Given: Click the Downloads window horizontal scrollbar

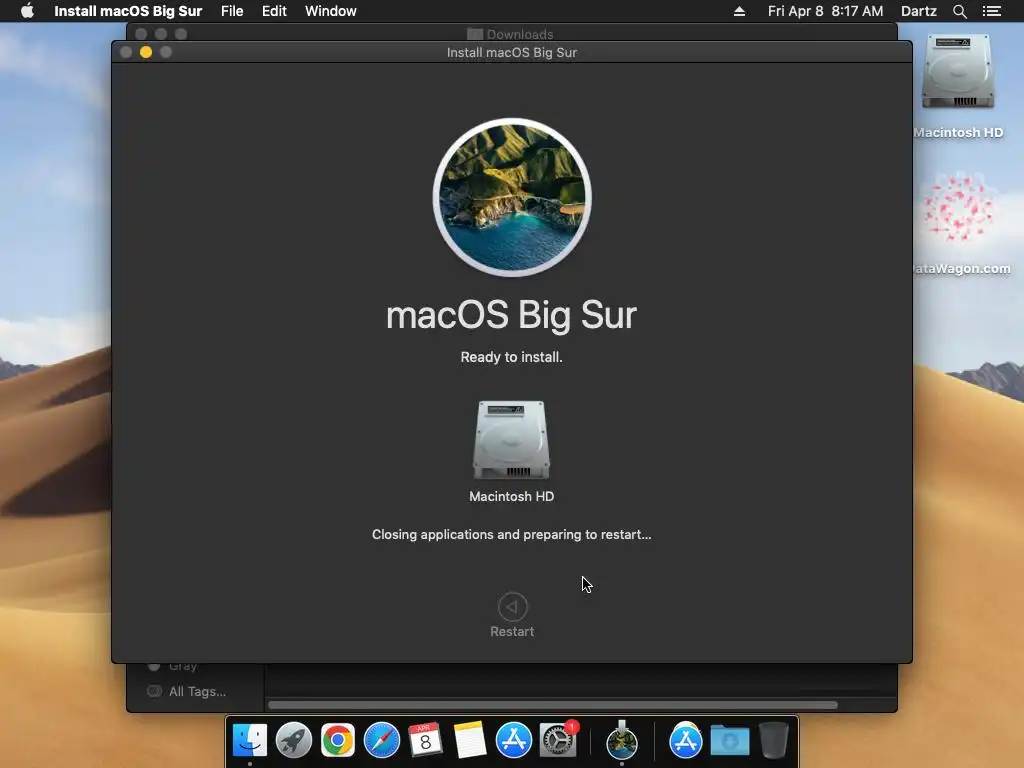Looking at the screenshot, I should (x=552, y=705).
